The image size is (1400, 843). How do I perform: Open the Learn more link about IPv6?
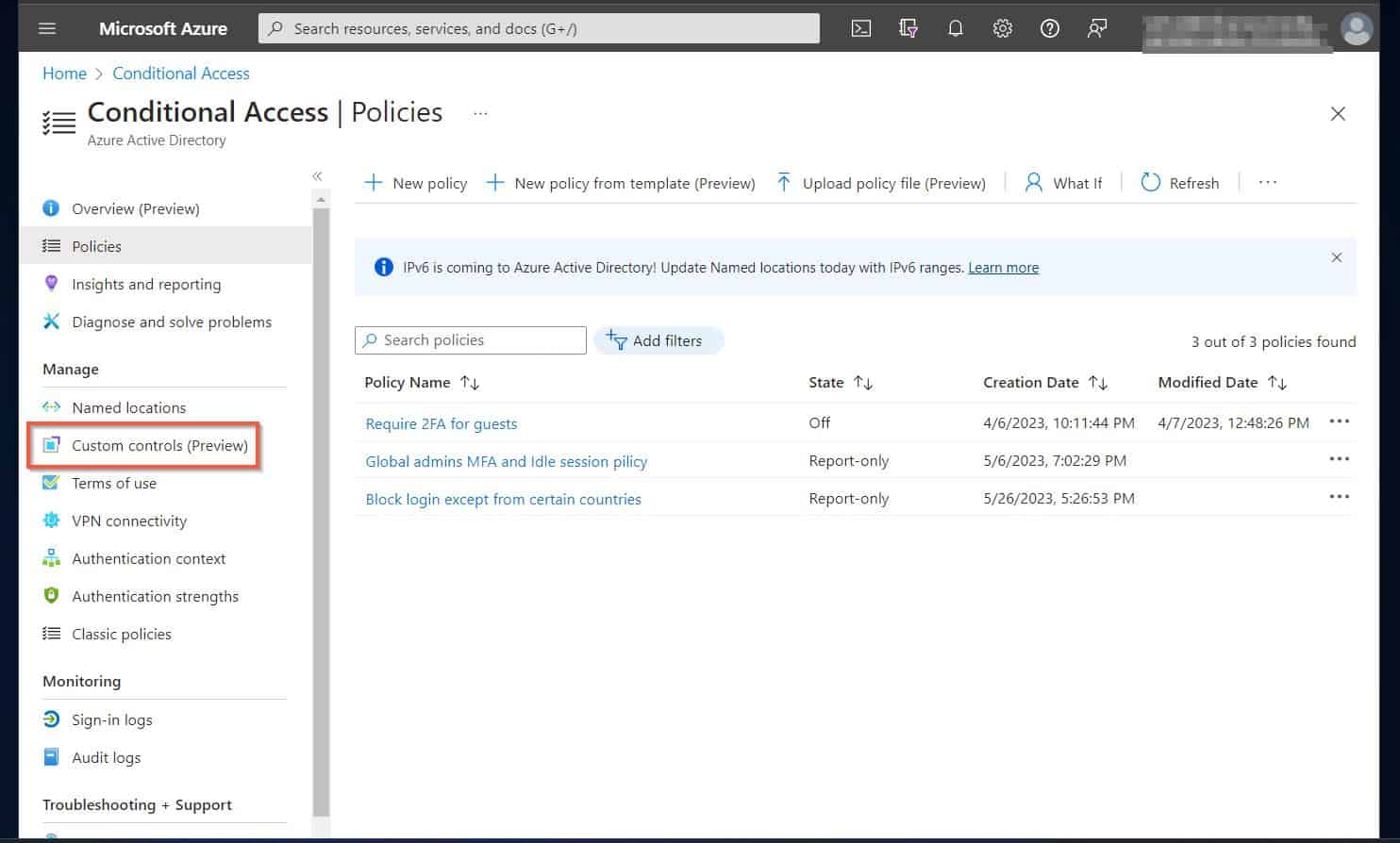pos(1003,267)
